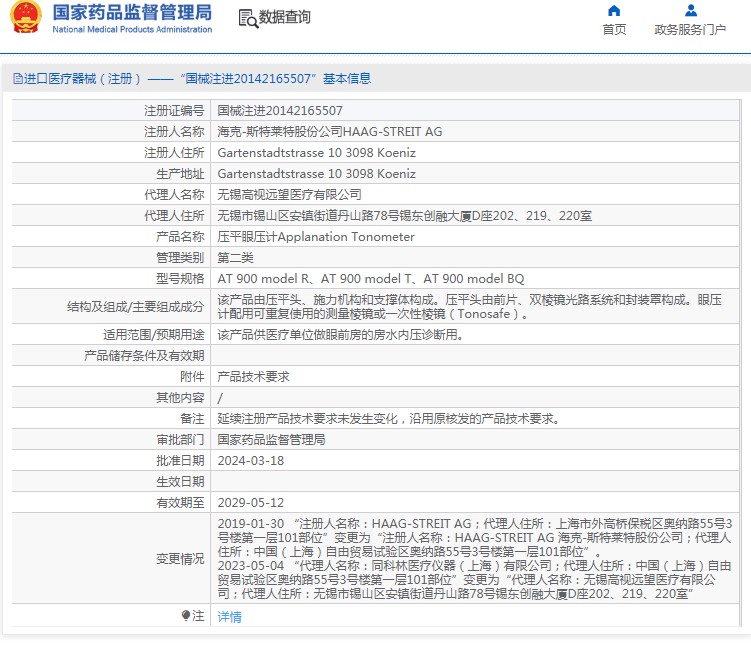Click the 注册证编号 row label

(174, 111)
